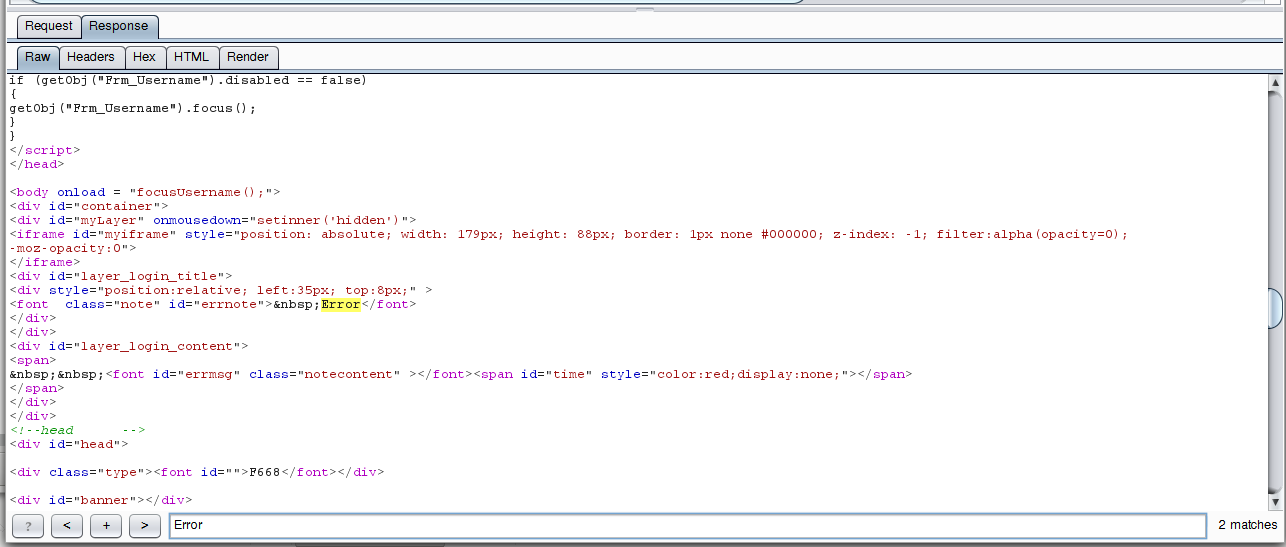The height and width of the screenshot is (547, 1286).
Task: Click the split pane divider handle
Action: point(643,8)
